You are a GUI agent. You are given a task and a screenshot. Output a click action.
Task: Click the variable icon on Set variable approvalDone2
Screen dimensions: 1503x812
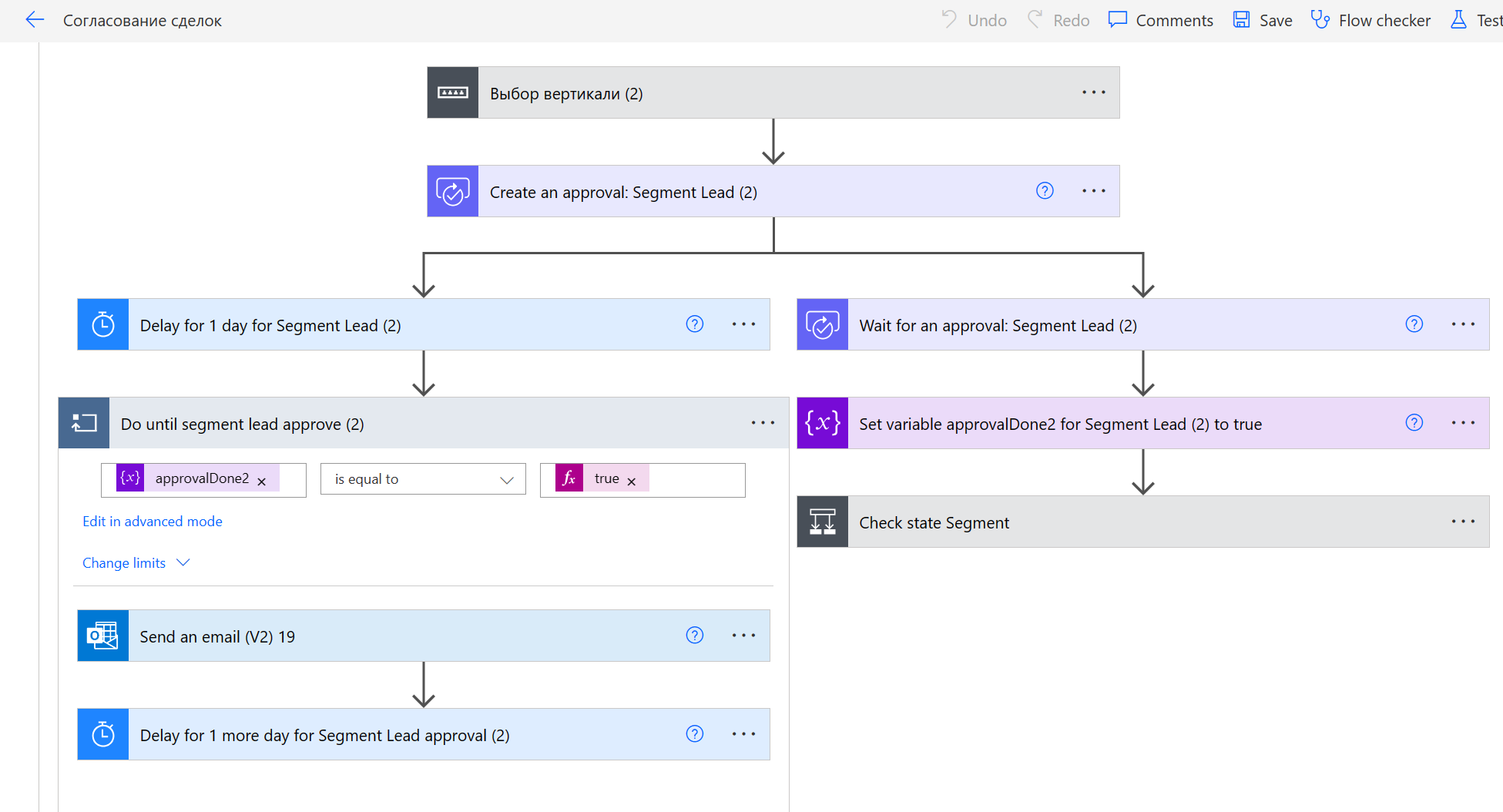[x=822, y=424]
